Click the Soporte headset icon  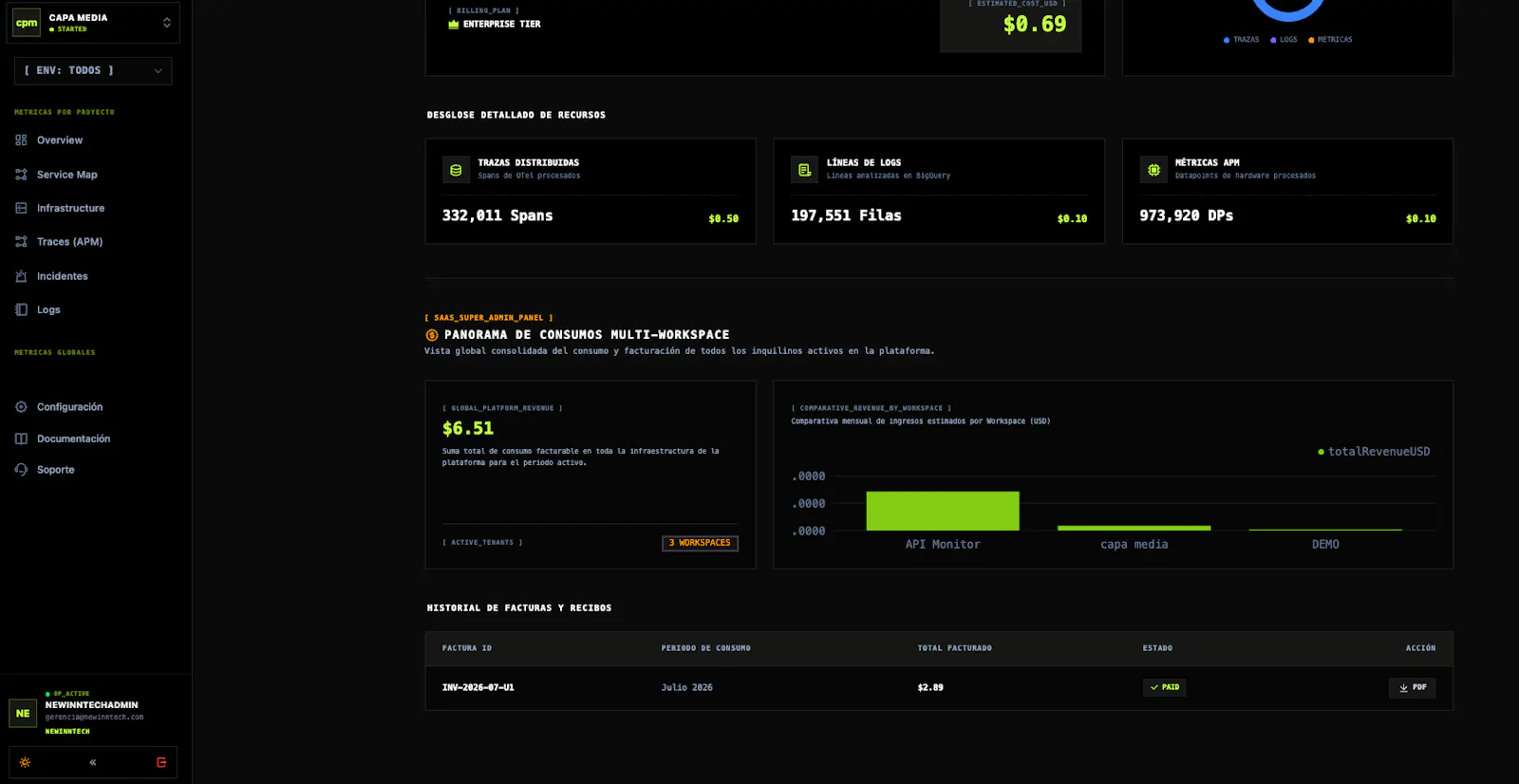[x=21, y=470]
